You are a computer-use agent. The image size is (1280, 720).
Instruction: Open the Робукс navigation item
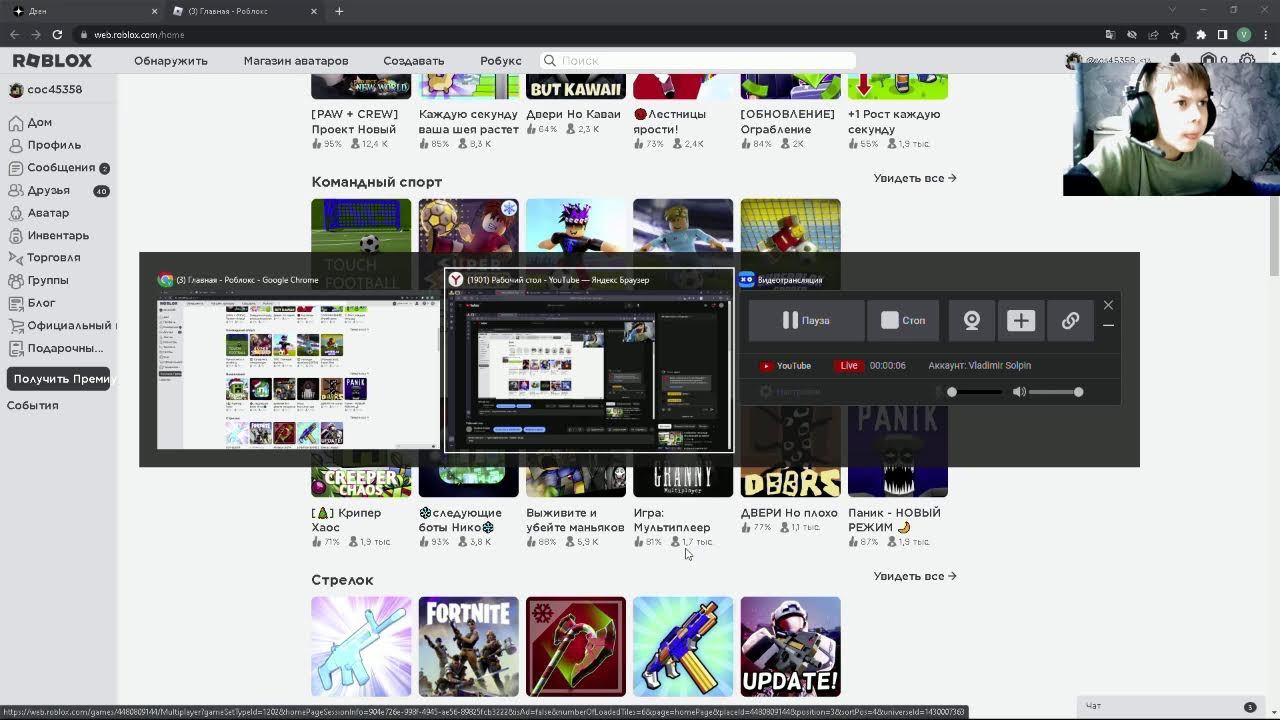501,61
